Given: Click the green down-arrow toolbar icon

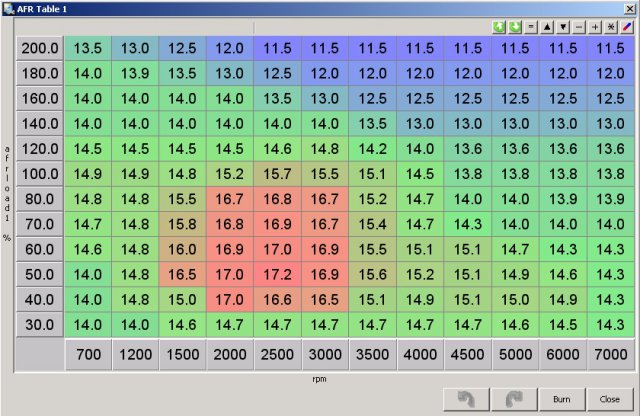Looking at the screenshot, I should (515, 27).
